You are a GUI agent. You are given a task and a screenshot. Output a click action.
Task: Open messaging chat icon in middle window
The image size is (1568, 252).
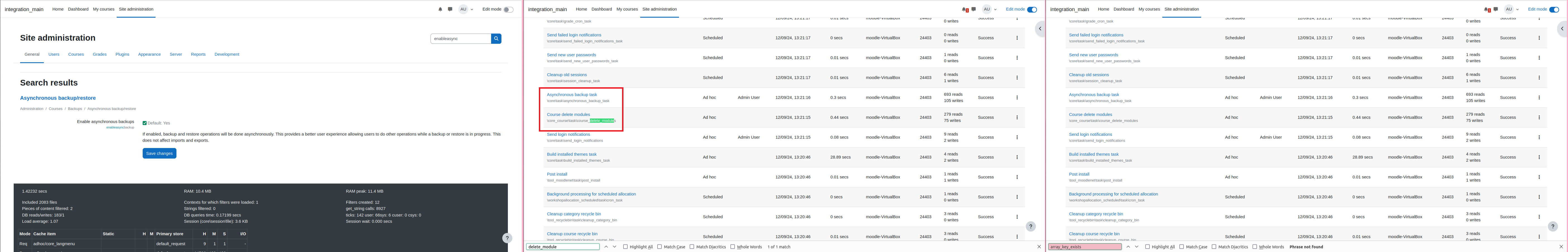(x=974, y=9)
